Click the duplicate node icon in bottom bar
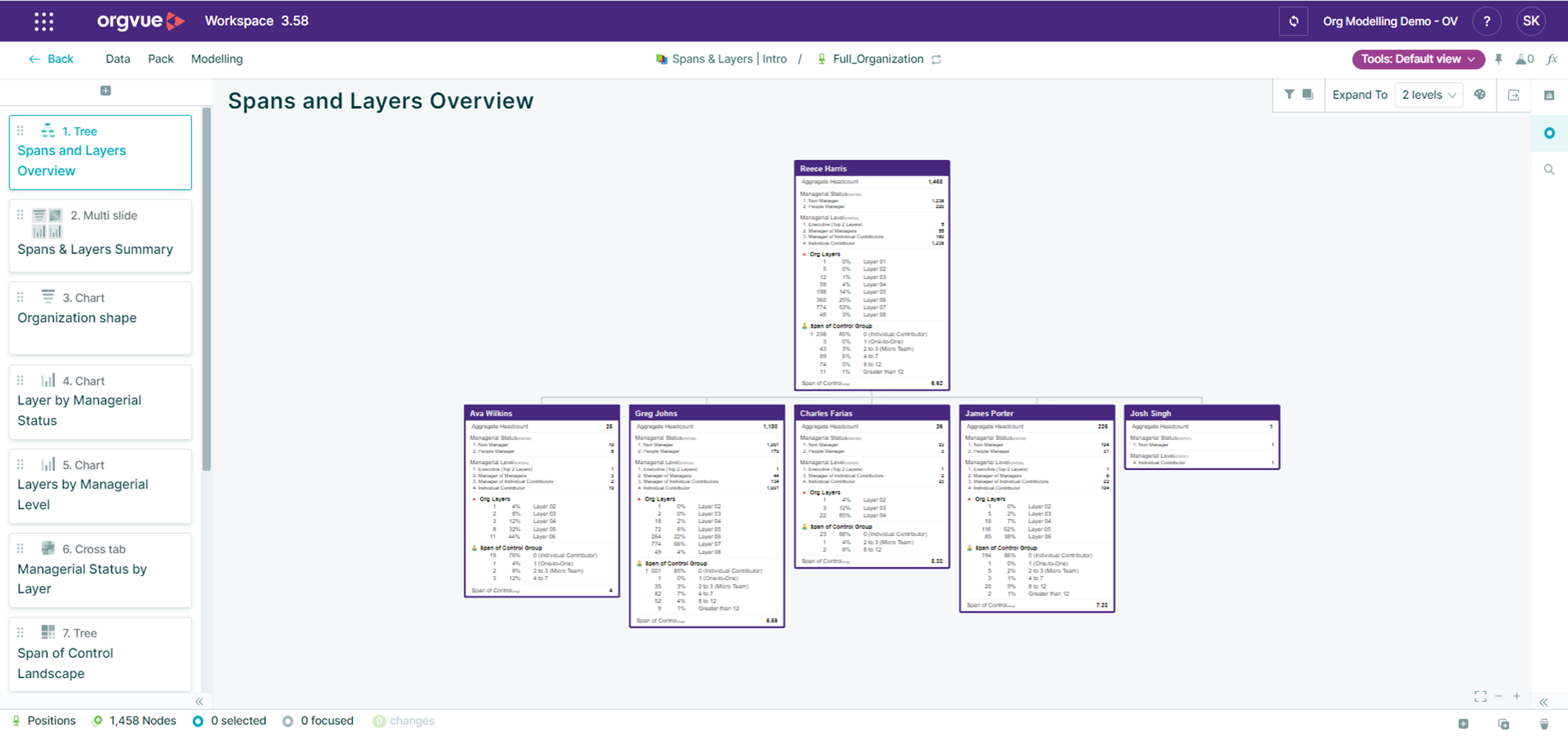Screen dimensions: 1568x736 pos(1504,723)
